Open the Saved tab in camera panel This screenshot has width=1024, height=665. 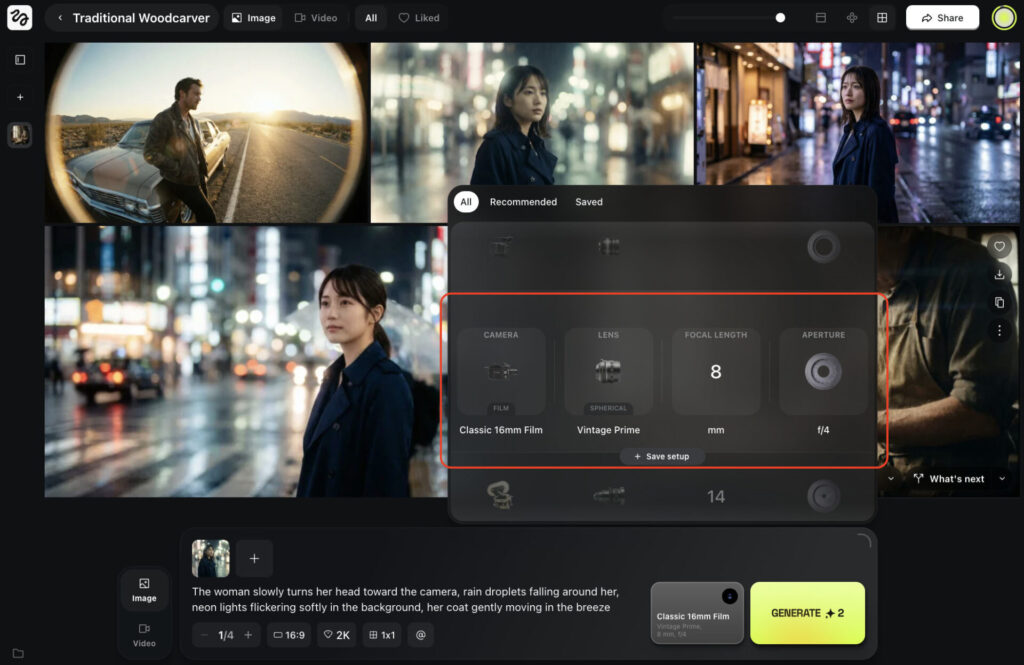(x=589, y=202)
